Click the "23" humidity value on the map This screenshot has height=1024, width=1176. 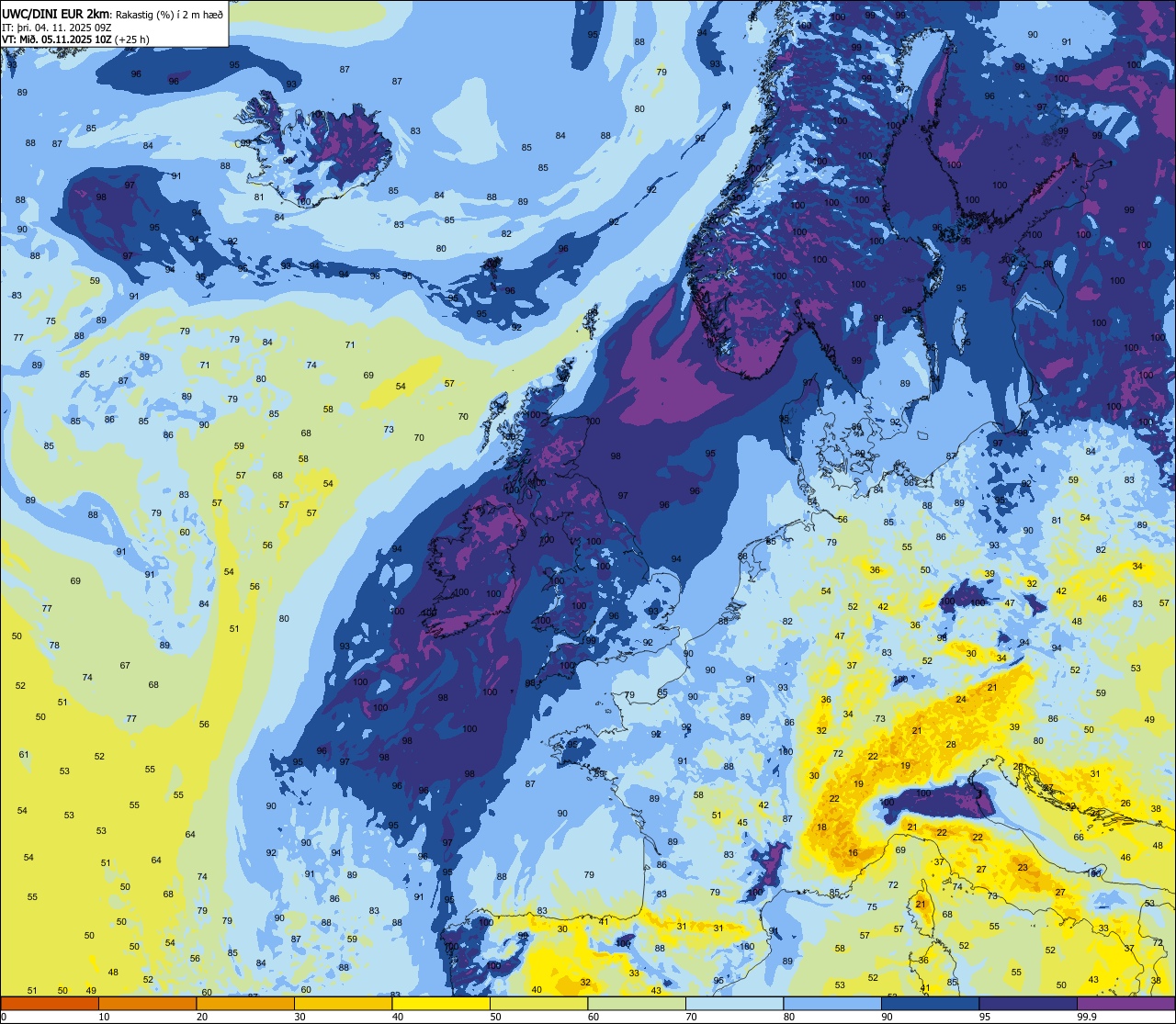[x=1023, y=867]
